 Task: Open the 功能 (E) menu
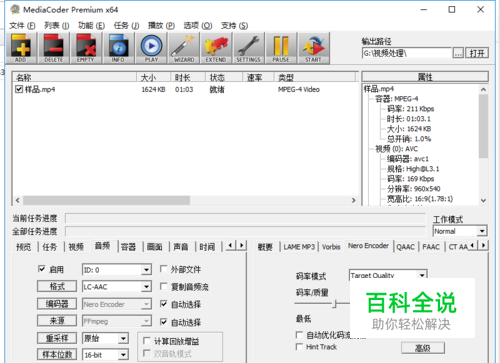pos(91,26)
